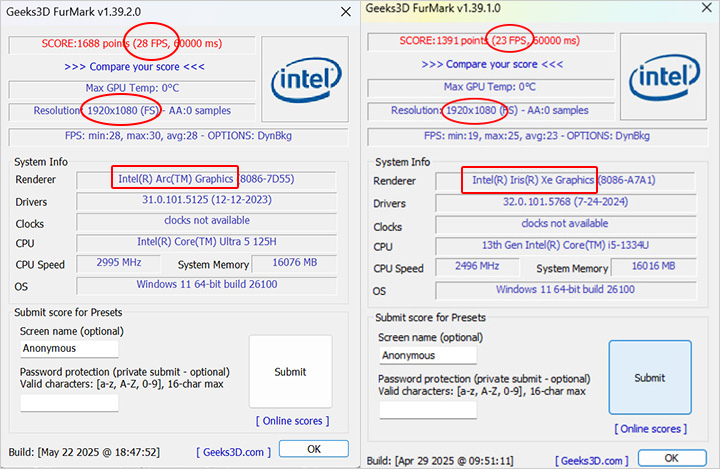Submit the score in FurMark v1.39.1.0 window
The height and width of the screenshot is (469, 720).
pos(650,378)
